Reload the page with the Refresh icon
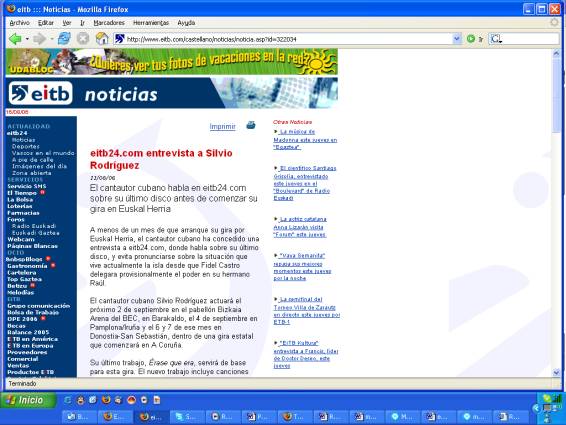Image resolution: width=566 pixels, height=425 pixels. (64, 39)
